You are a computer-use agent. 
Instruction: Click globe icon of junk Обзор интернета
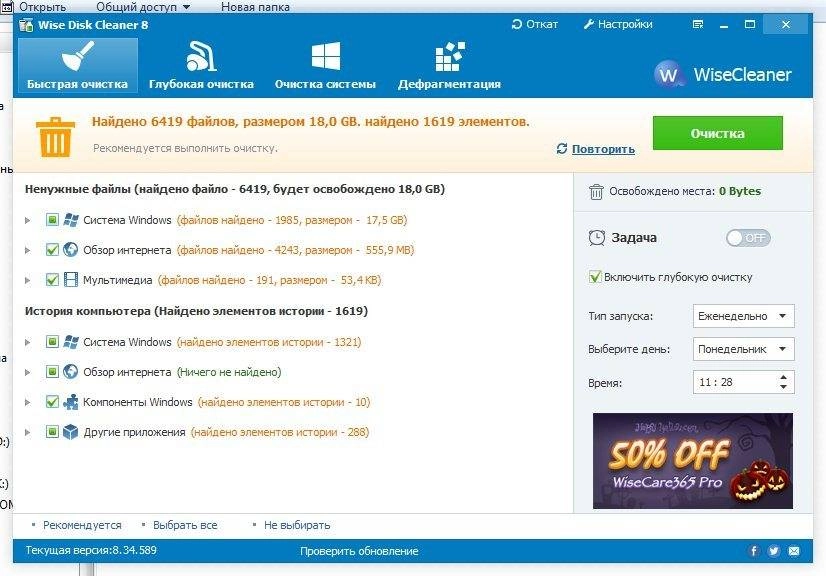(71, 249)
